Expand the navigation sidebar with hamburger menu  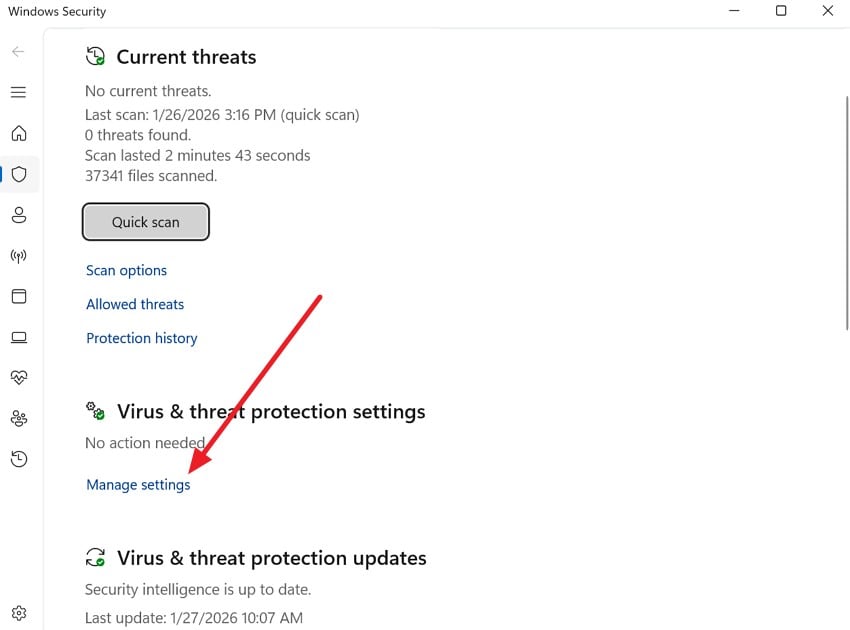click(18, 91)
